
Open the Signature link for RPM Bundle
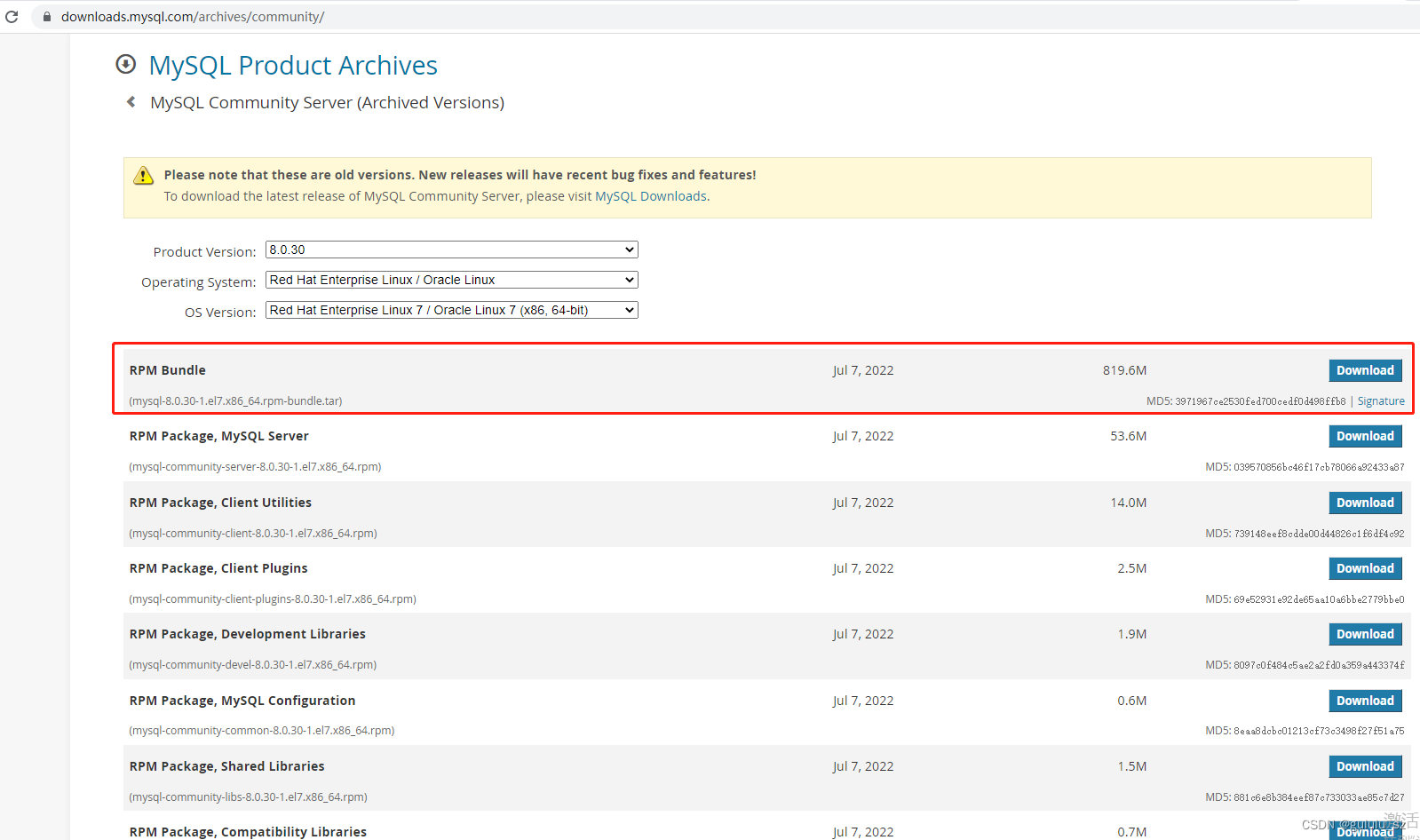point(1381,401)
